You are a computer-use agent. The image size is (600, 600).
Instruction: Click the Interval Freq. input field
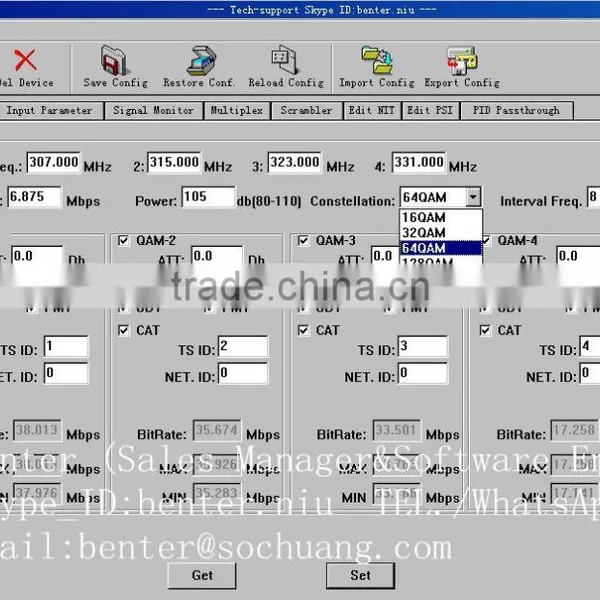(x=593, y=197)
